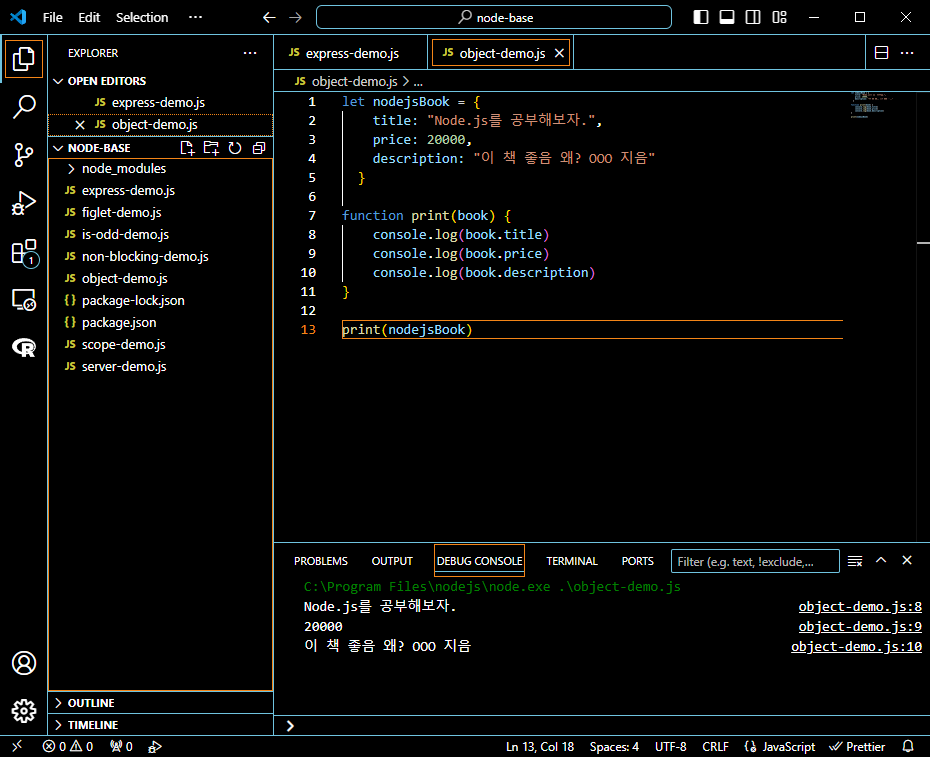Viewport: 930px width, 757px height.
Task: Click the node-base command center search
Action: point(493,17)
